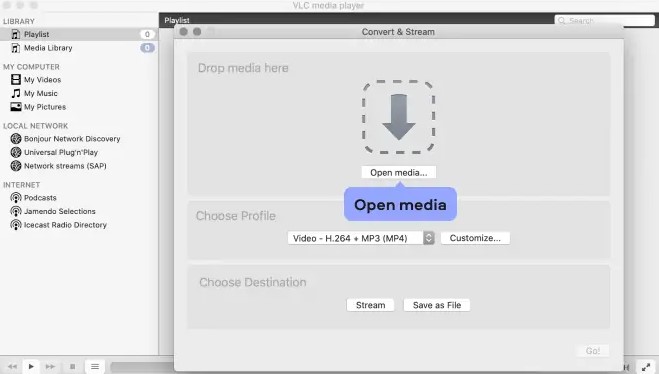Toggle fullscreen with the arrows icon
The image size is (659, 374).
[x=646, y=367]
